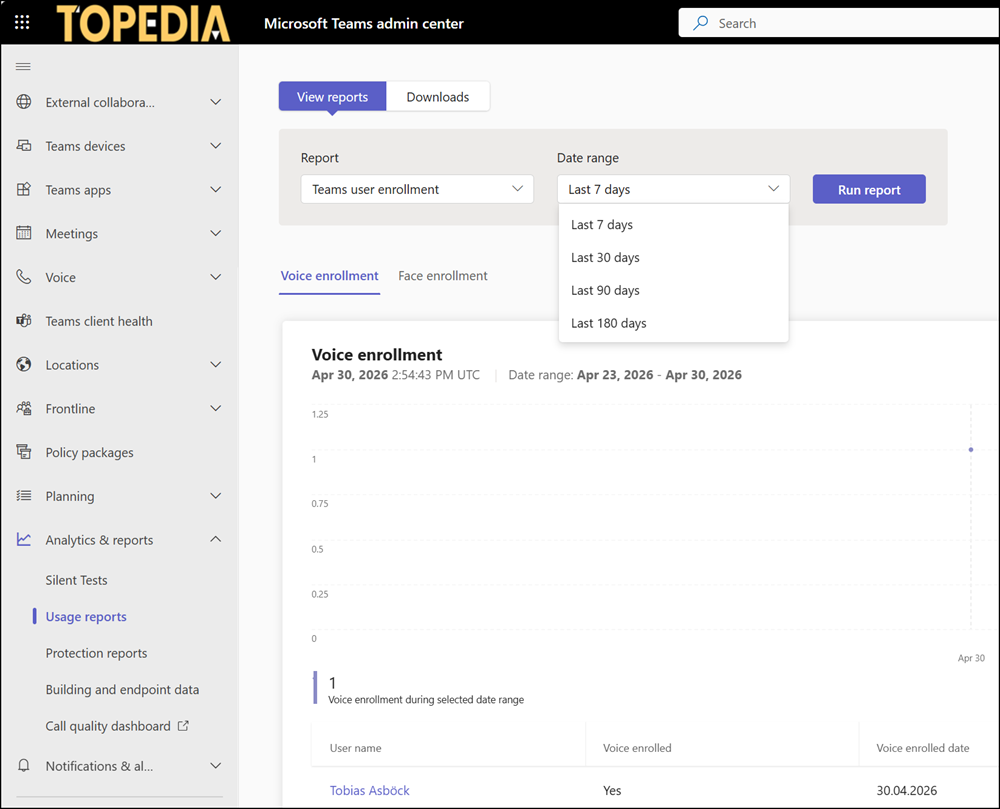Screen dimensions: 1000x809
Task: Choose Last 180 days from the list
Action: tap(673, 323)
